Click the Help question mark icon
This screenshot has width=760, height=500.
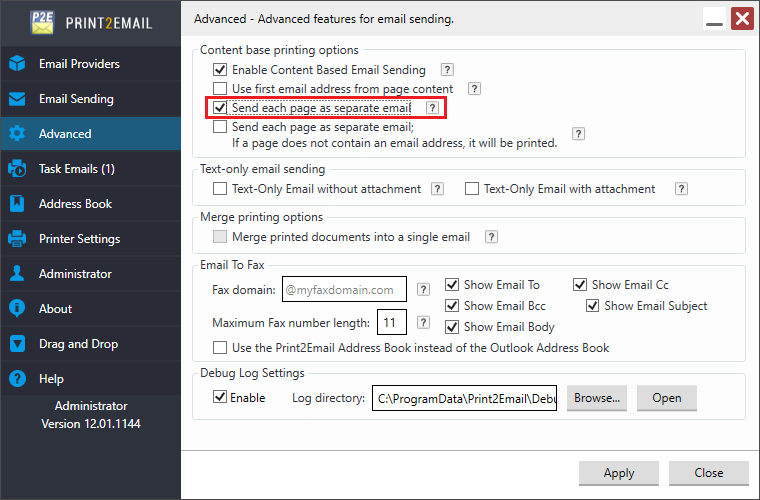17,378
